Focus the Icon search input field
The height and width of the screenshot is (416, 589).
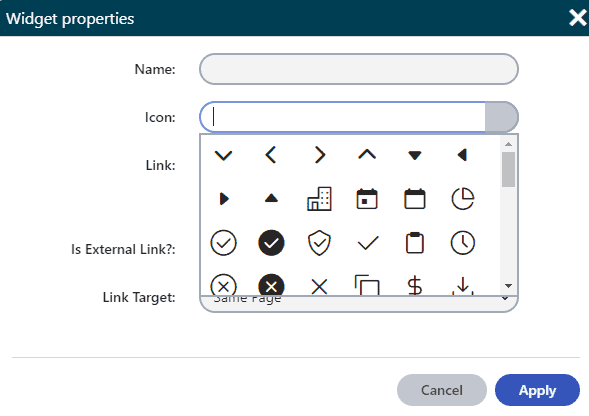pyautogui.click(x=342, y=117)
